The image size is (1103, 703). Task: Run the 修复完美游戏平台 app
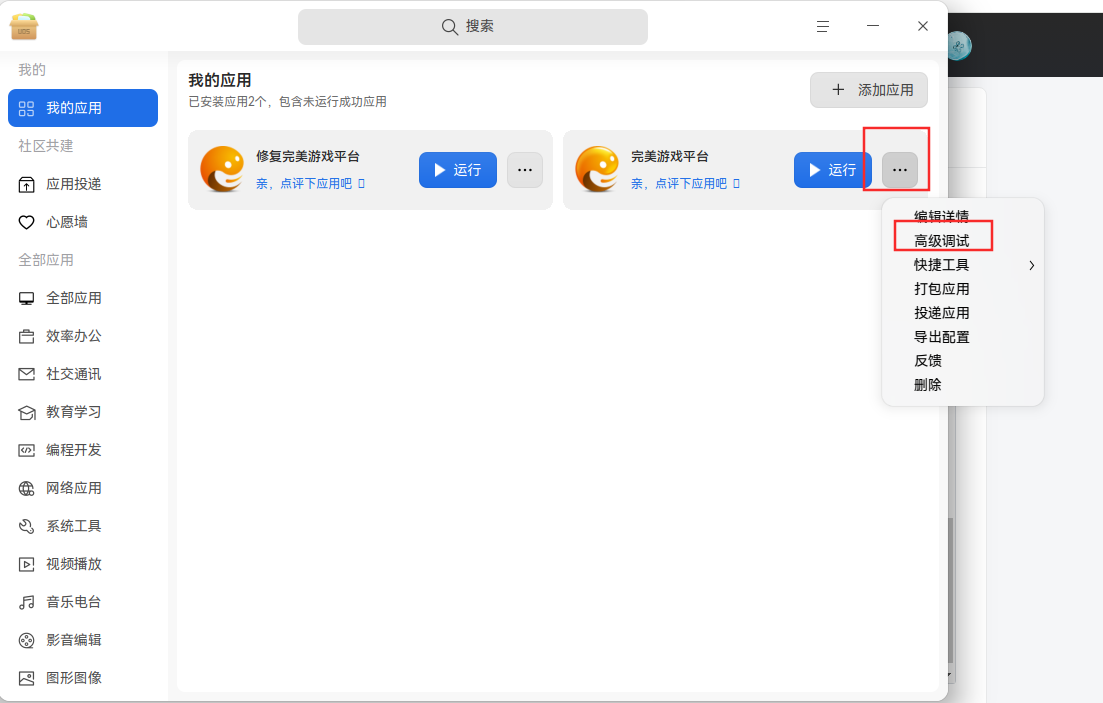pyautogui.click(x=458, y=170)
